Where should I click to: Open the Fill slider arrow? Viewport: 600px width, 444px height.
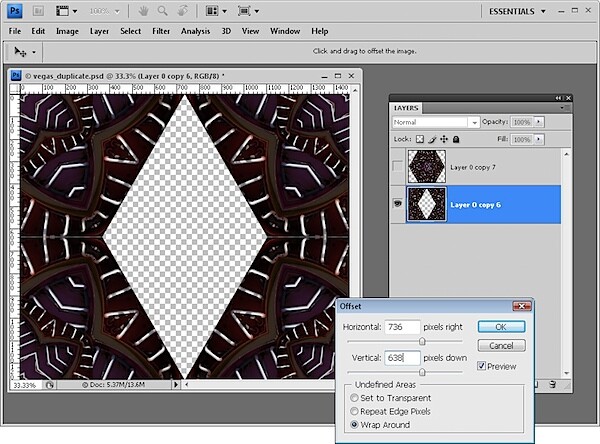click(539, 139)
